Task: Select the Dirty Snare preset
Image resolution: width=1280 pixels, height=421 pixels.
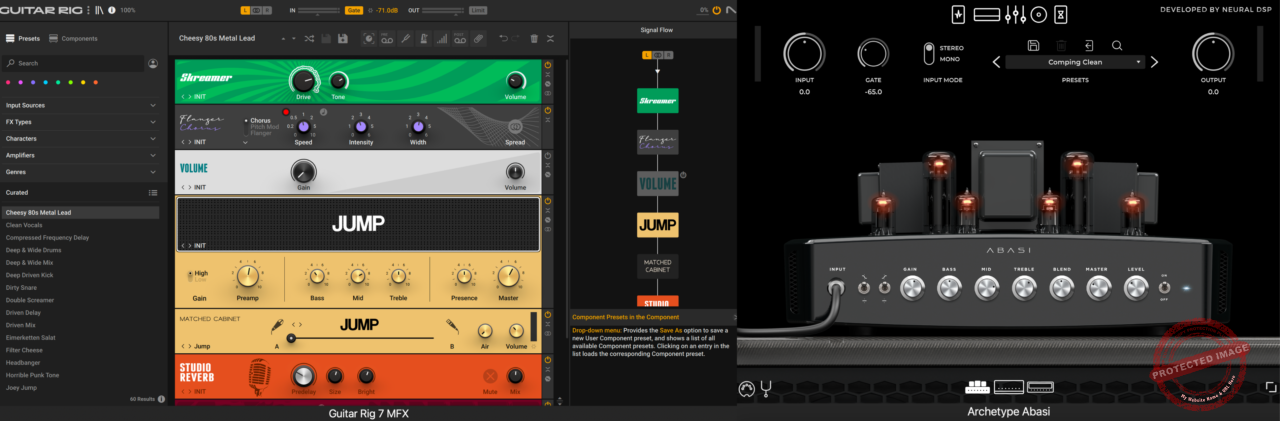Action: (80, 287)
